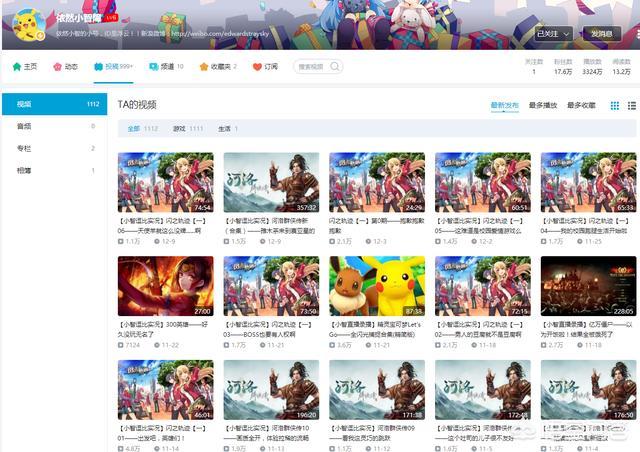Screen dimensions: 640x452
Task: Open the video thumbnail with duration 60:51
Action: click(483, 183)
